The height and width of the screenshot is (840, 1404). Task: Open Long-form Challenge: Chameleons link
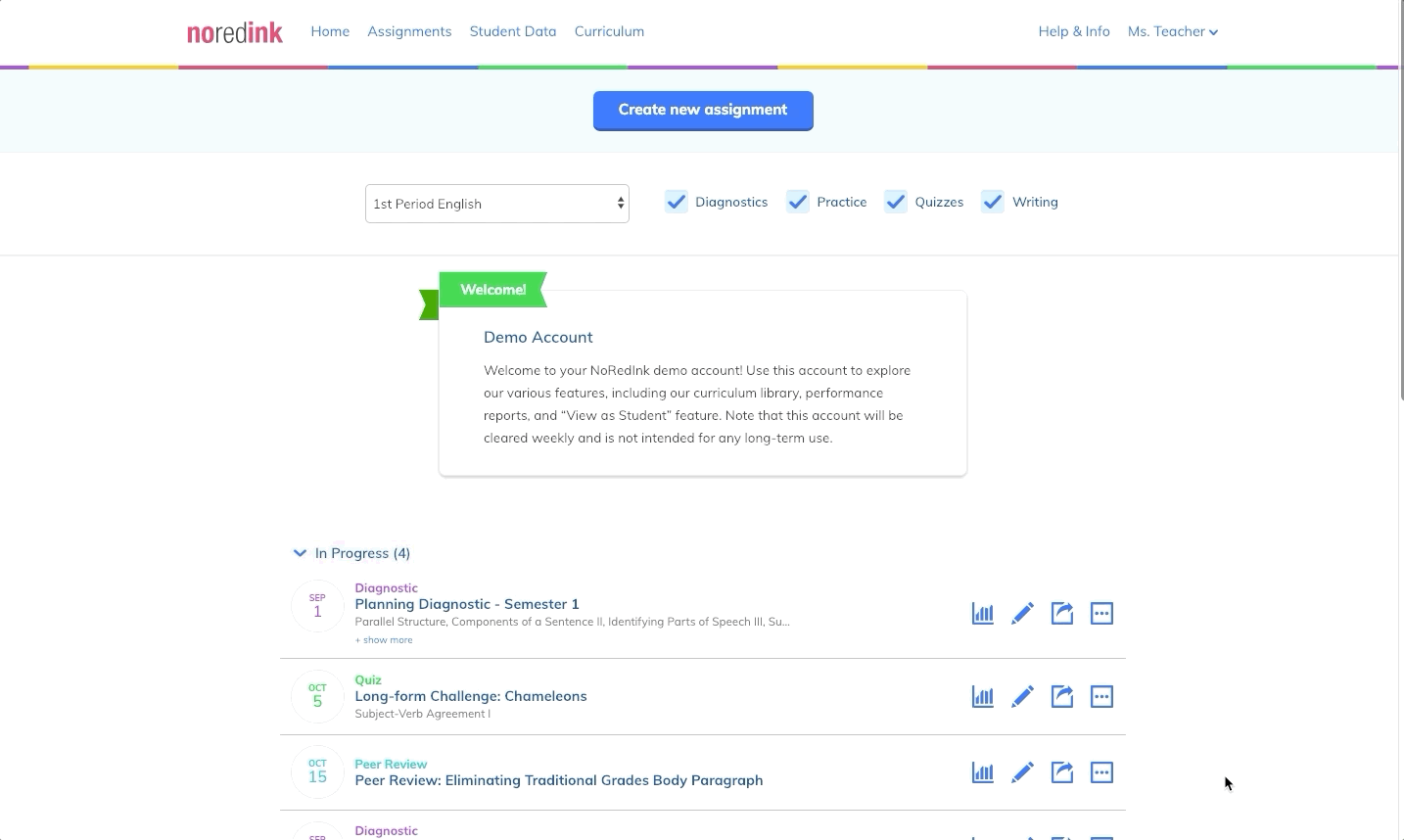coord(471,696)
